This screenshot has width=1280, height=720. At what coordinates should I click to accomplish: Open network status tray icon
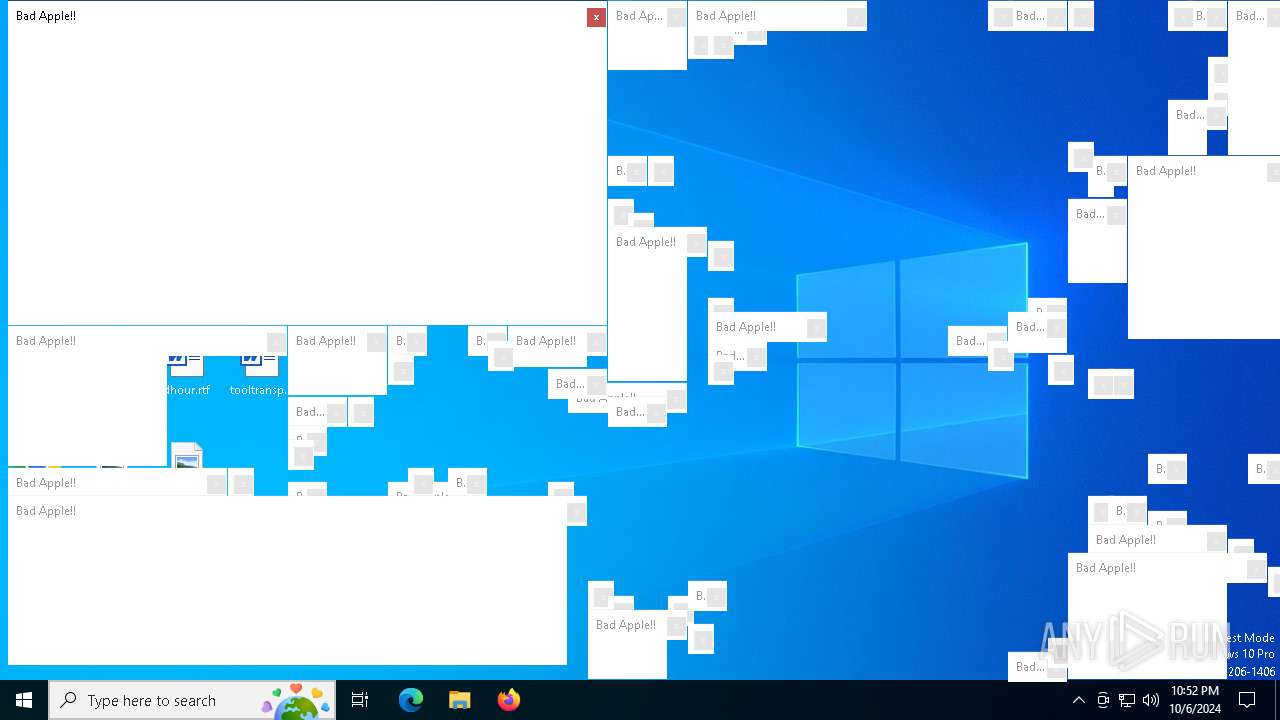[1127, 700]
